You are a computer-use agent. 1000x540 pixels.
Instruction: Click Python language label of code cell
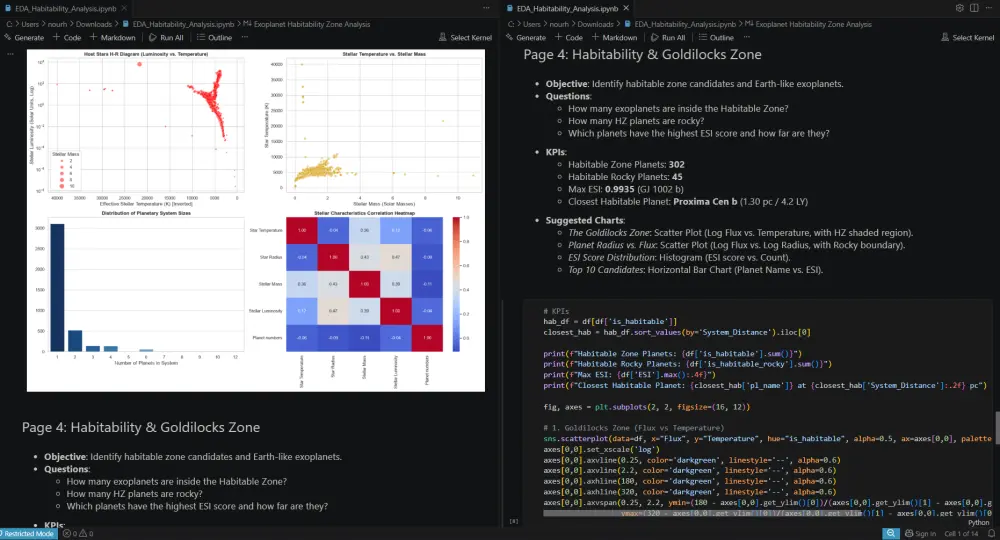[x=979, y=523]
